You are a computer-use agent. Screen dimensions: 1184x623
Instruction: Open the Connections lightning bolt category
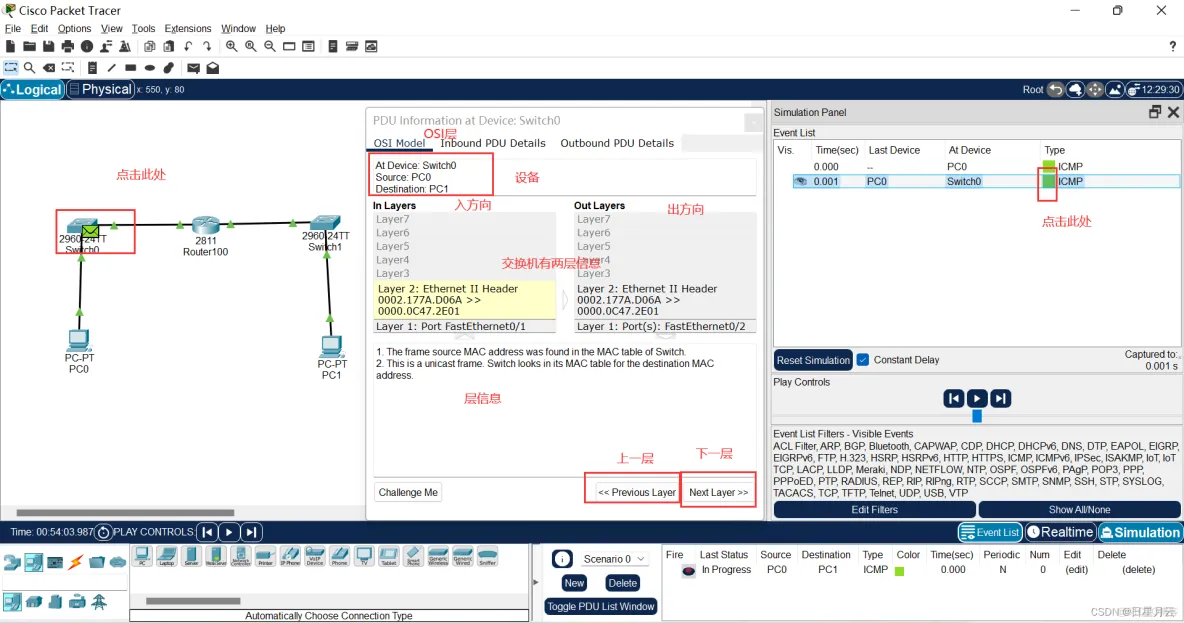coord(76,562)
